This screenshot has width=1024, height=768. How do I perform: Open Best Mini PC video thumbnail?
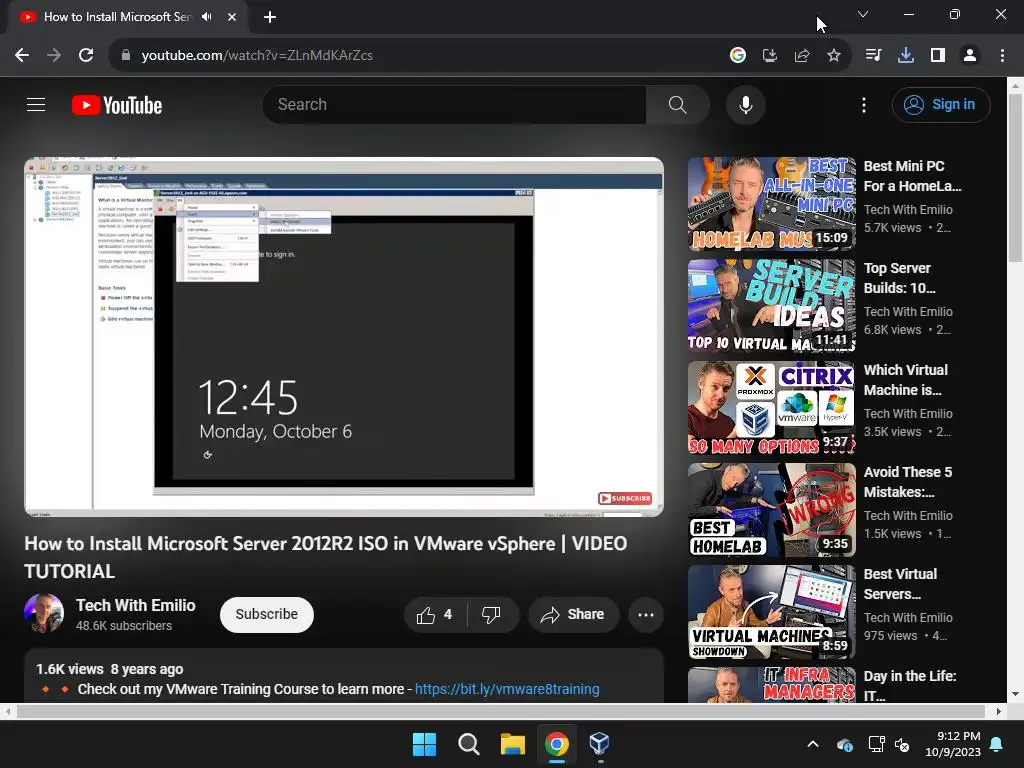click(x=771, y=204)
